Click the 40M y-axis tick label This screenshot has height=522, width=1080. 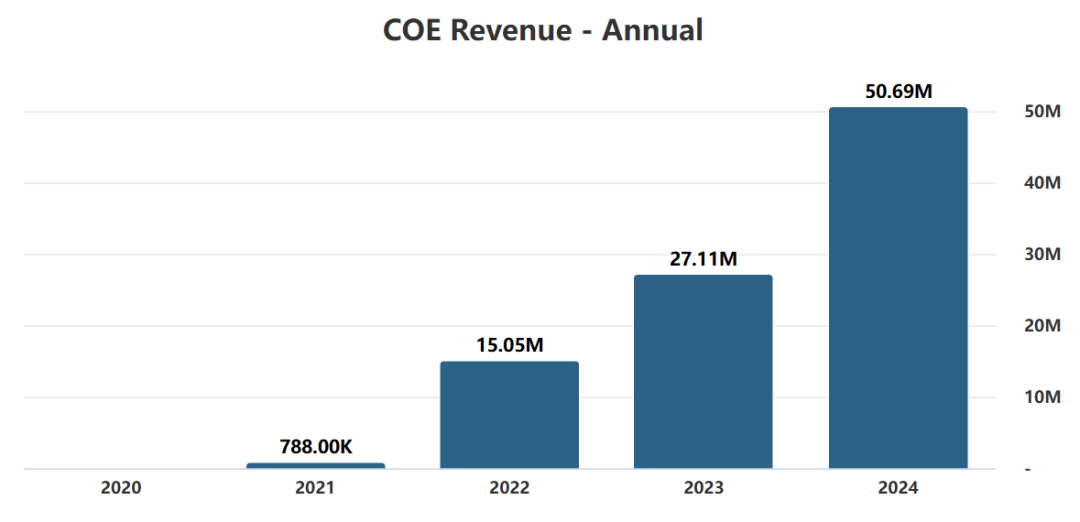1041,183
